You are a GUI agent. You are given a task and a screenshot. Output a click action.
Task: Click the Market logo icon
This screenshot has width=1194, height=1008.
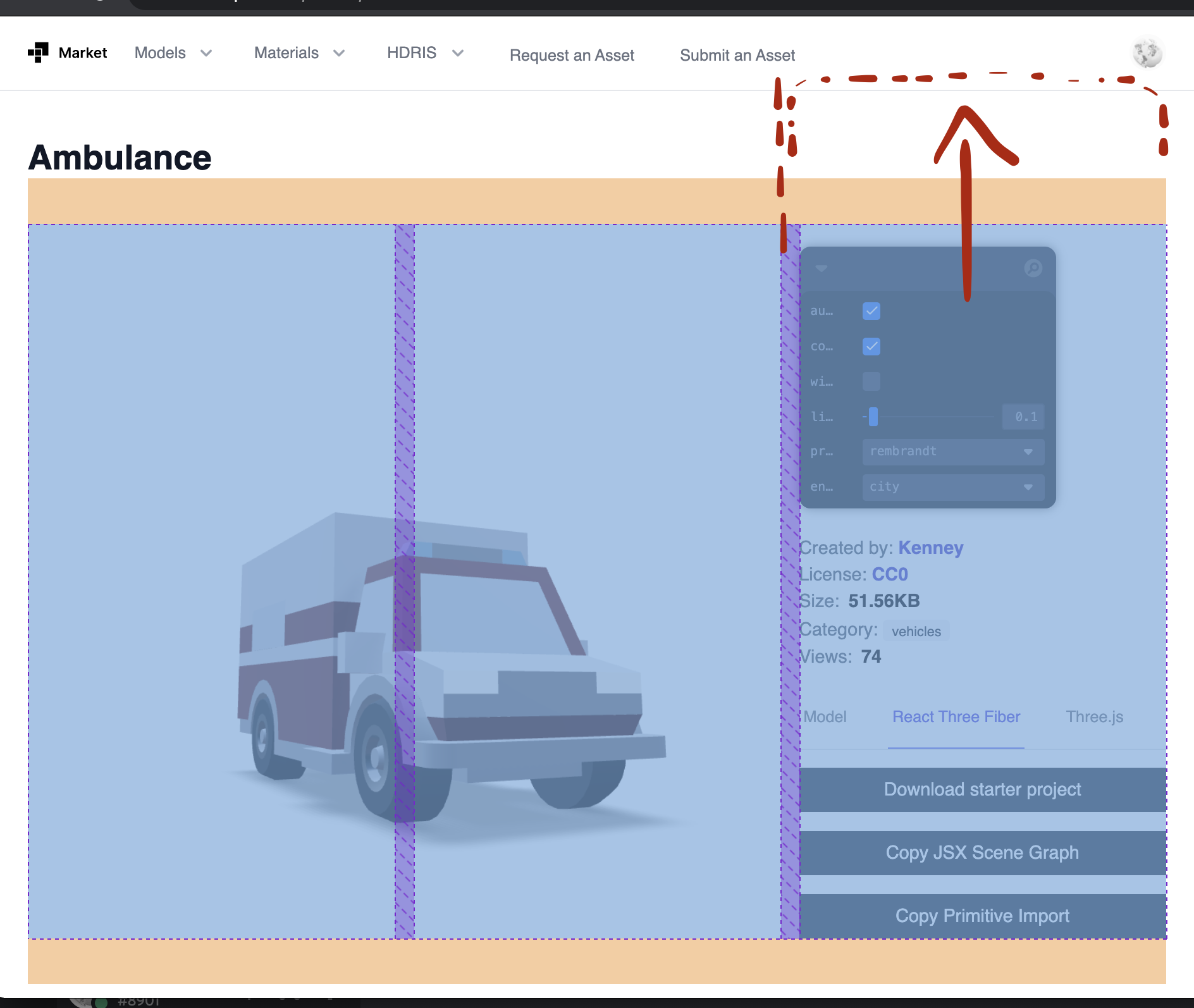(x=39, y=52)
